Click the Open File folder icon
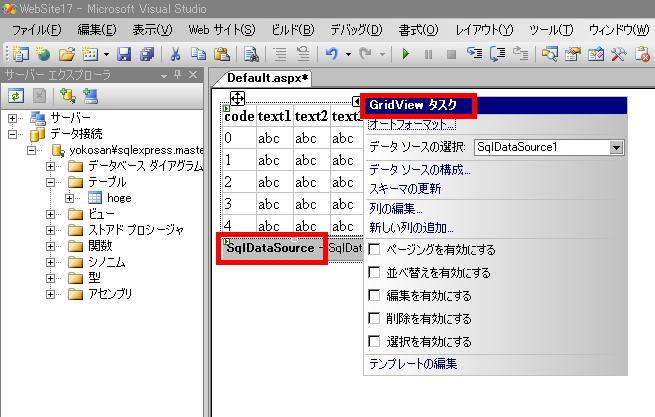The width and height of the screenshot is (655, 417). tap(66, 54)
